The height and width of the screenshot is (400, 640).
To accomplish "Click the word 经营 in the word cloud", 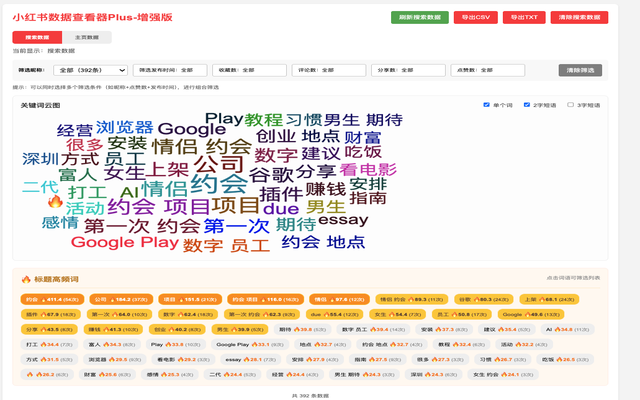I will click(x=75, y=131).
